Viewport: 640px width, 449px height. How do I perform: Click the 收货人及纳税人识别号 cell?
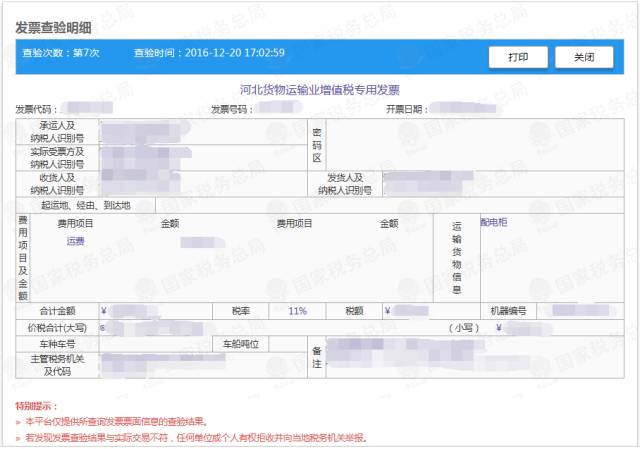pyautogui.click(x=57, y=184)
